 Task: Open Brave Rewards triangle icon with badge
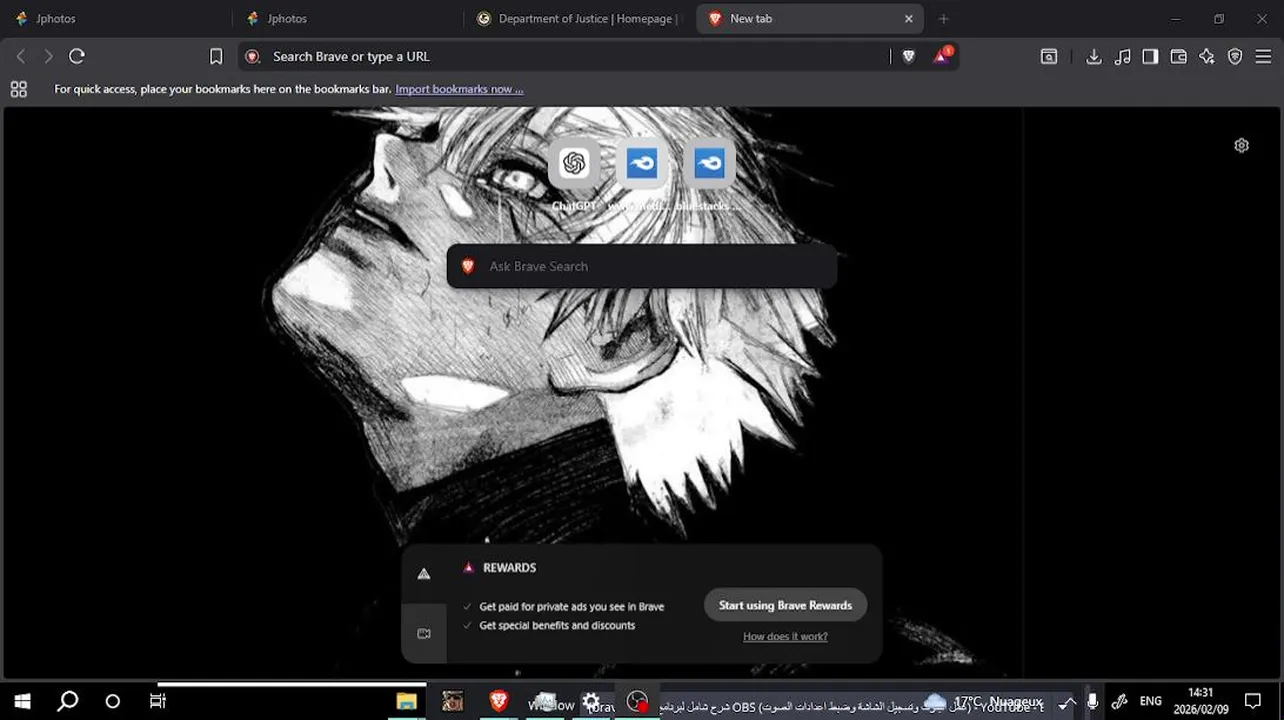[x=942, y=56]
